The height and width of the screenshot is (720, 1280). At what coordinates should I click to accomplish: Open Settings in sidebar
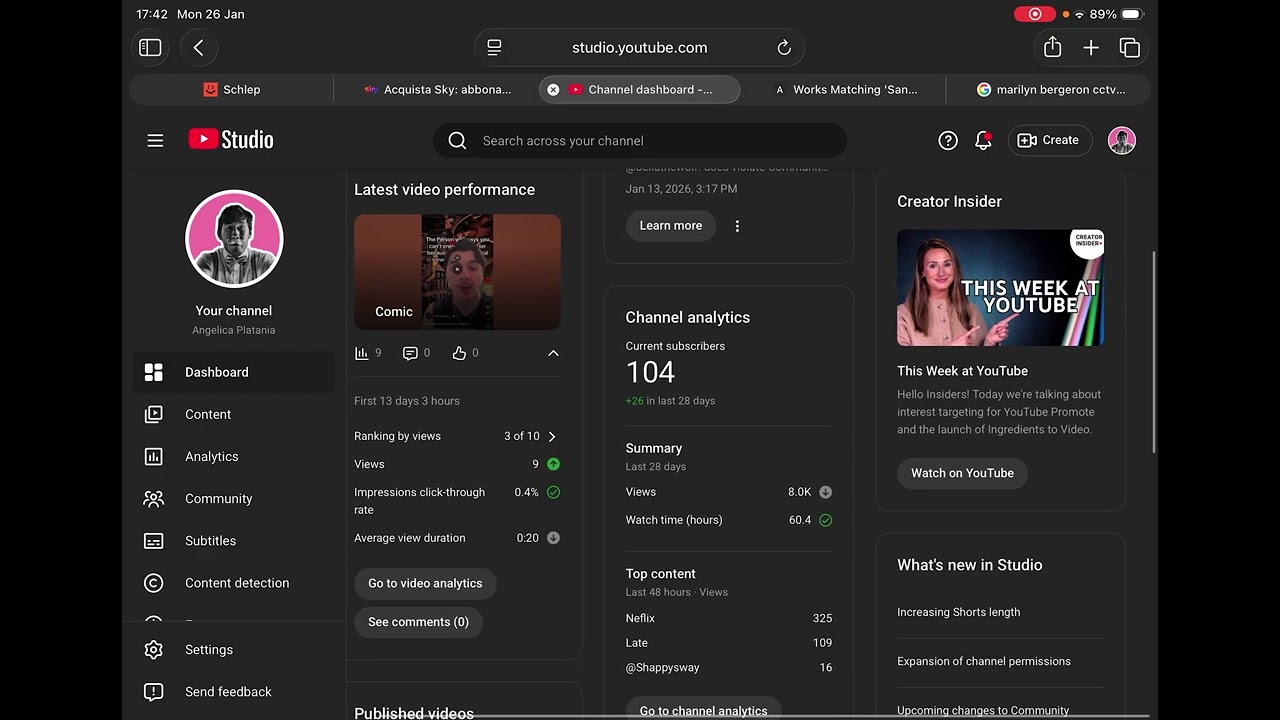234,650
